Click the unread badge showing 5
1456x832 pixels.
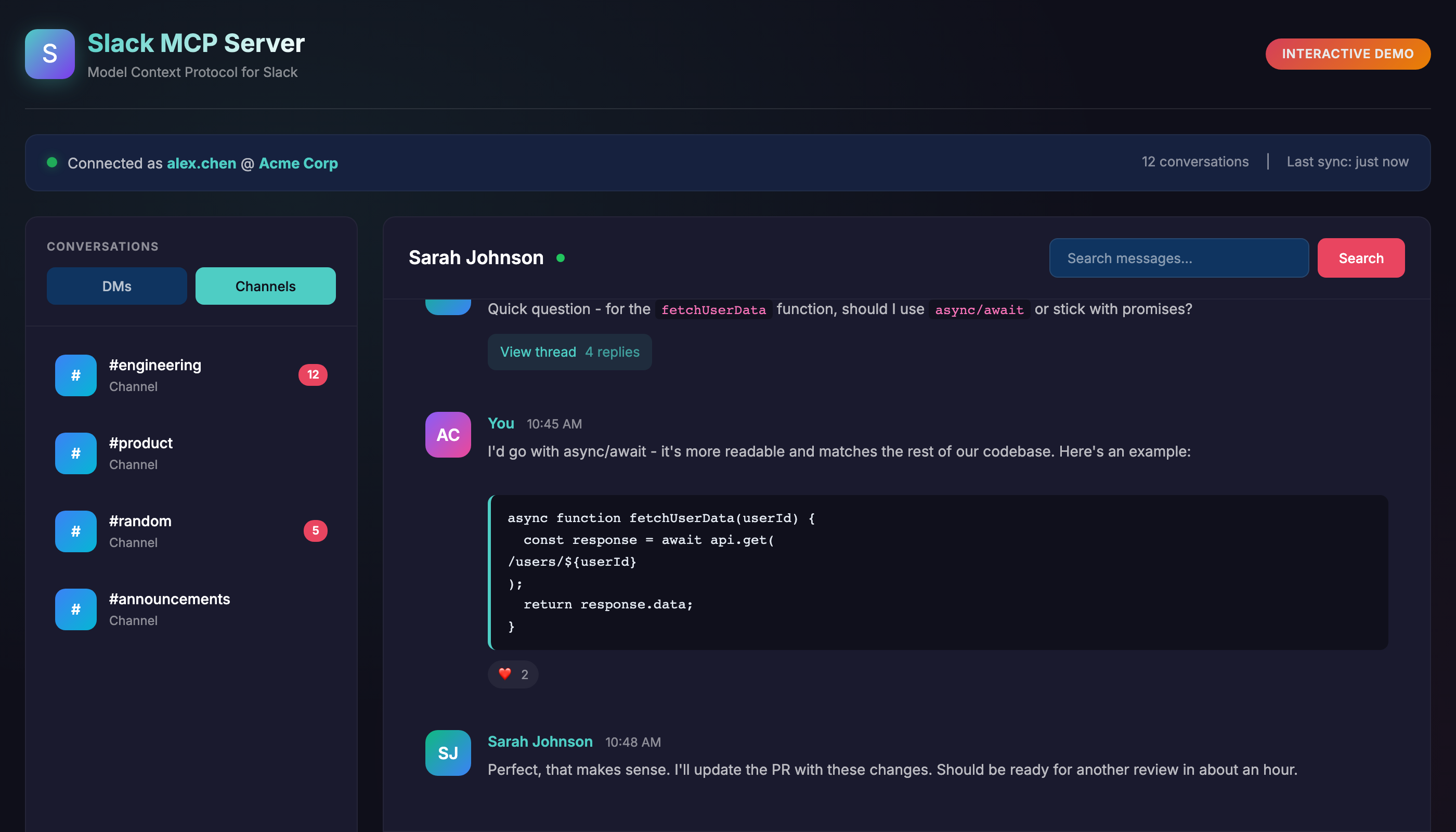pyautogui.click(x=315, y=531)
